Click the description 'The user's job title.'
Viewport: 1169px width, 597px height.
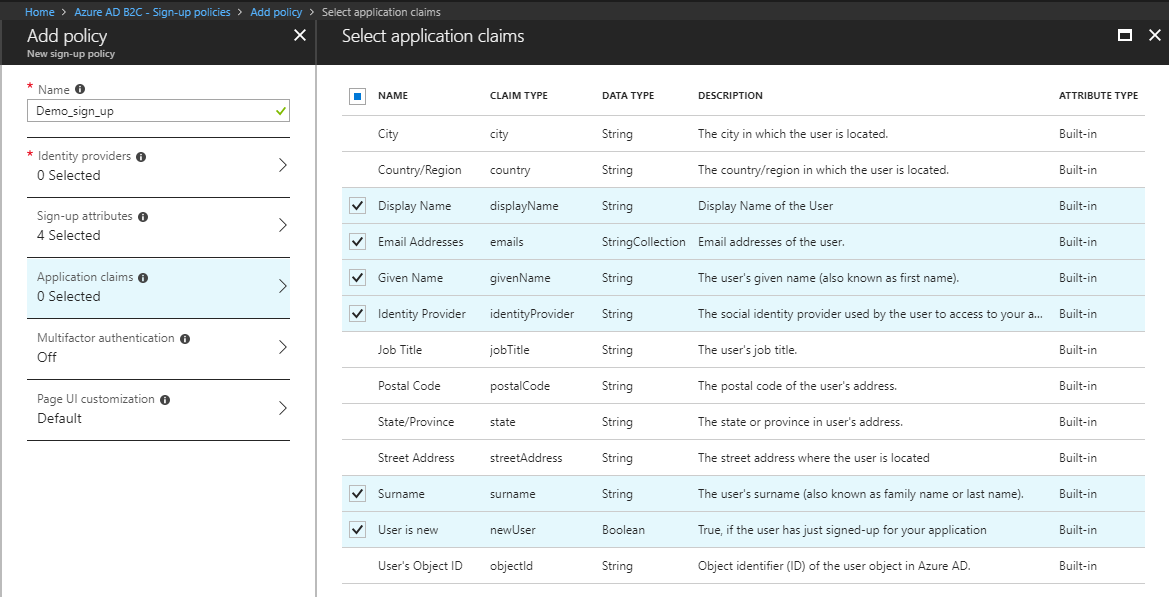pyautogui.click(x=748, y=350)
